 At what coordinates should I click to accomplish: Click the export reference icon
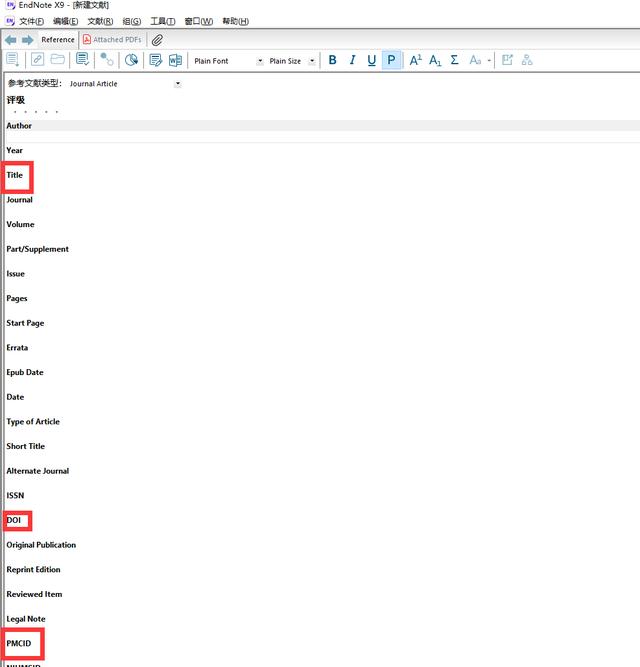507,60
